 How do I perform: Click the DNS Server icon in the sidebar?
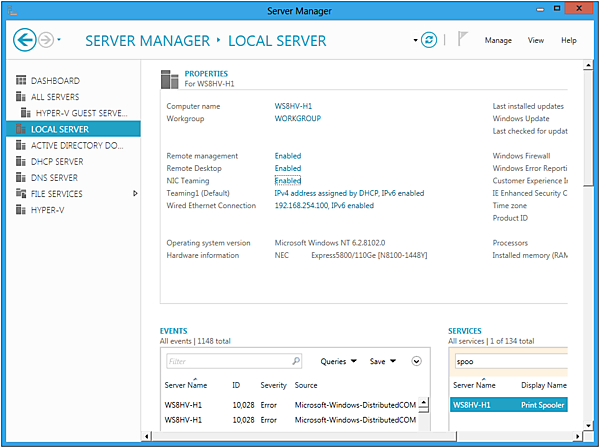click(x=21, y=178)
